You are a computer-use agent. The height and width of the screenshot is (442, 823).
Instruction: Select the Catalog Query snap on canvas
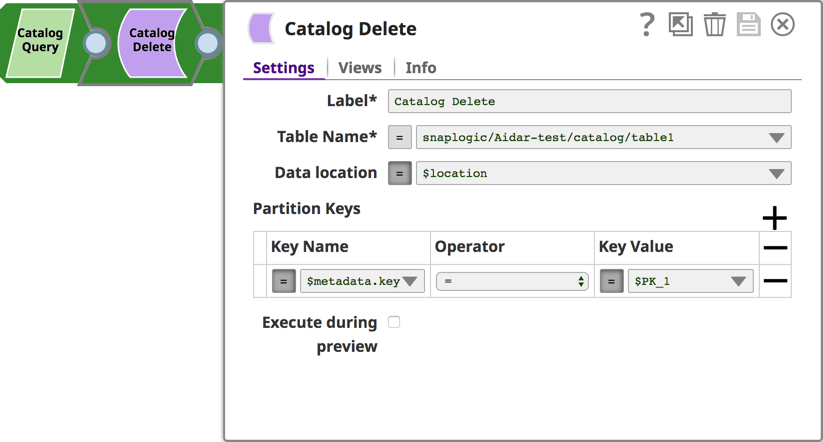coord(40,41)
